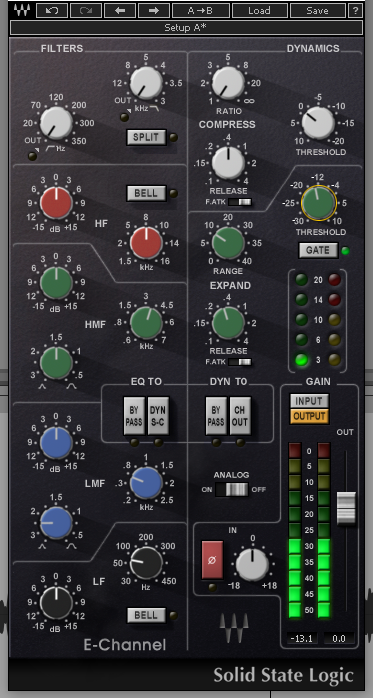
Task: Flip the ANALOG on/off switch
Action: (x=232, y=489)
